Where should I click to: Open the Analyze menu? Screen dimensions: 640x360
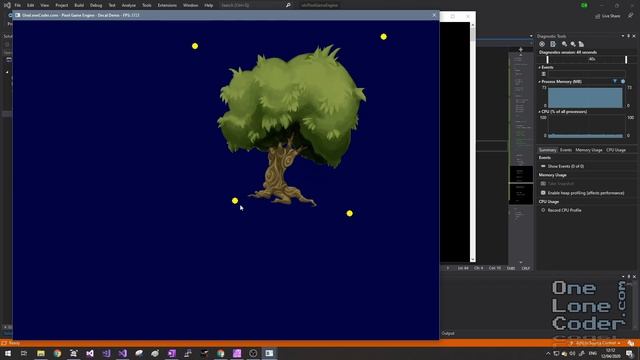[x=129, y=5]
